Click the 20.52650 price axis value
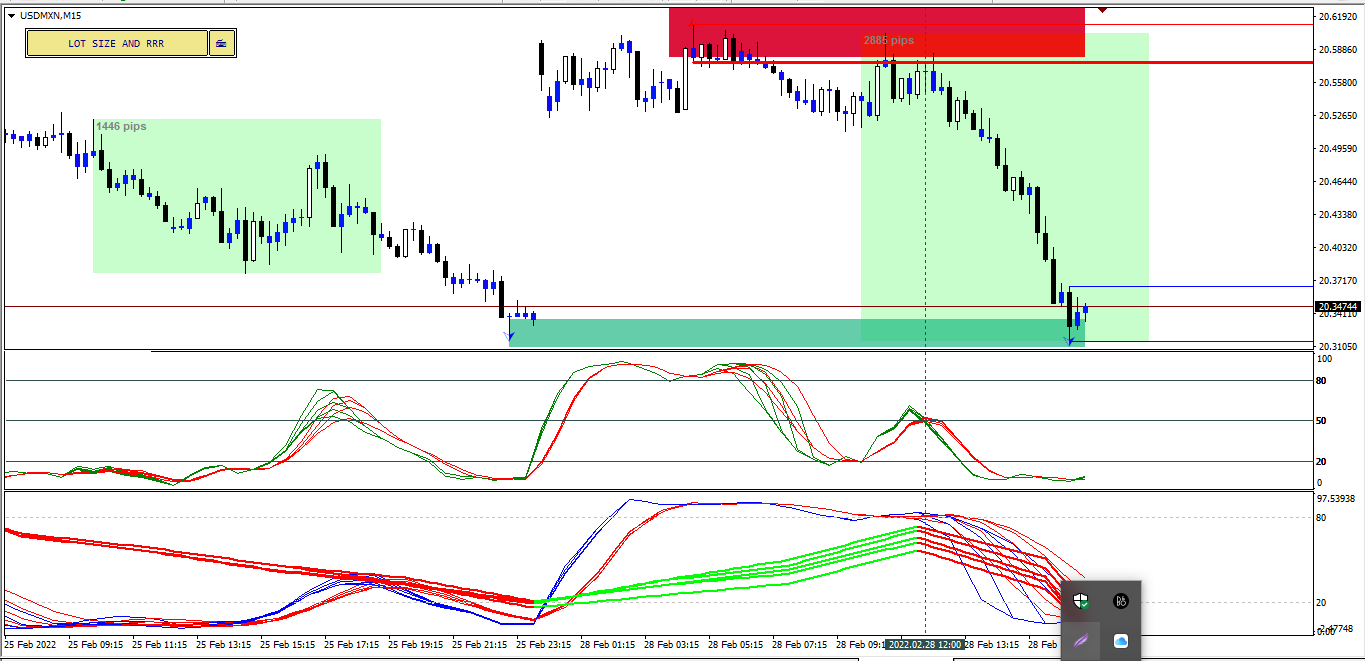 point(1338,116)
